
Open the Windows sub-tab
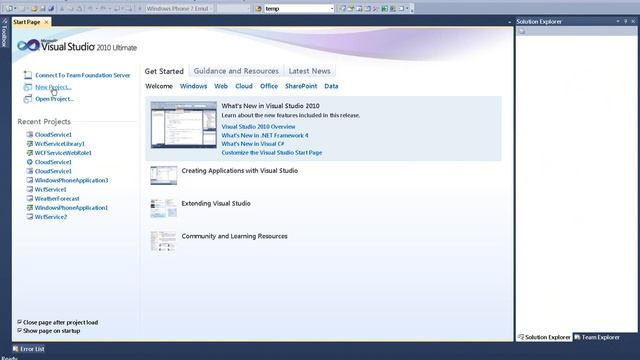[x=193, y=86]
